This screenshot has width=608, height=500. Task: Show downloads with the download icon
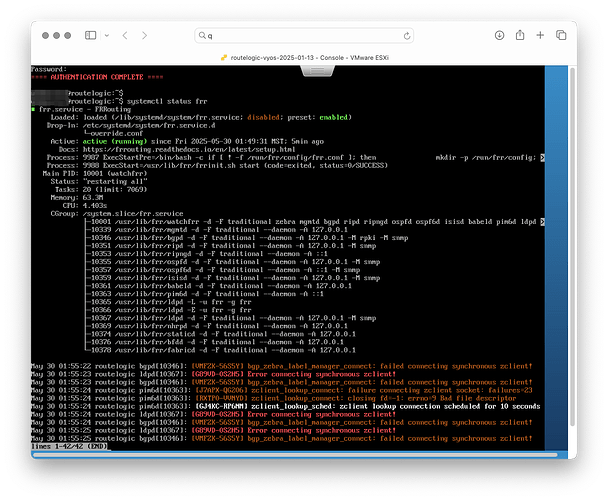[x=499, y=35]
